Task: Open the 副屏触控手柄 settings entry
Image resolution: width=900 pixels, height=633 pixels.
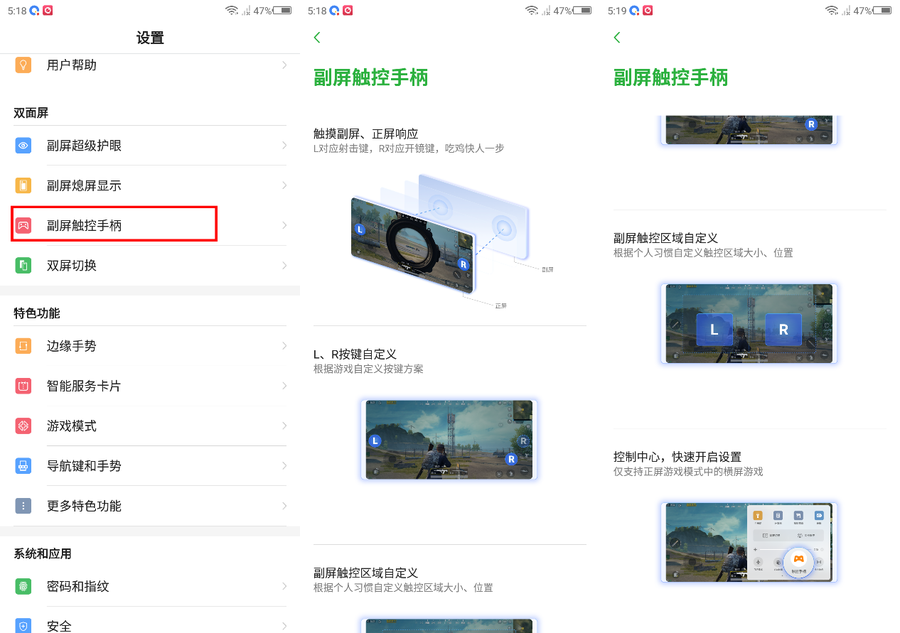Action: click(x=150, y=226)
